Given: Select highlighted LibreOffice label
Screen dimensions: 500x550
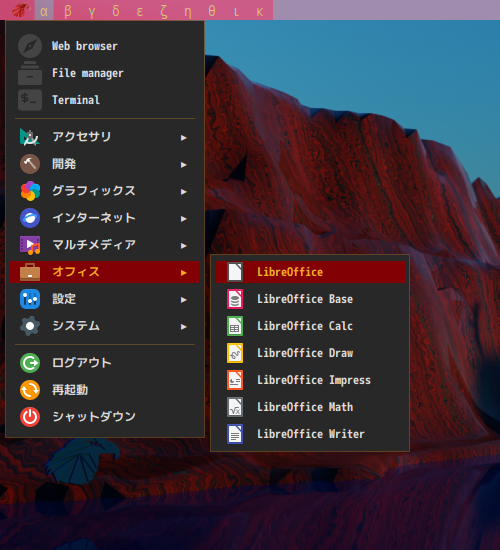Looking at the screenshot, I should 290,272.
